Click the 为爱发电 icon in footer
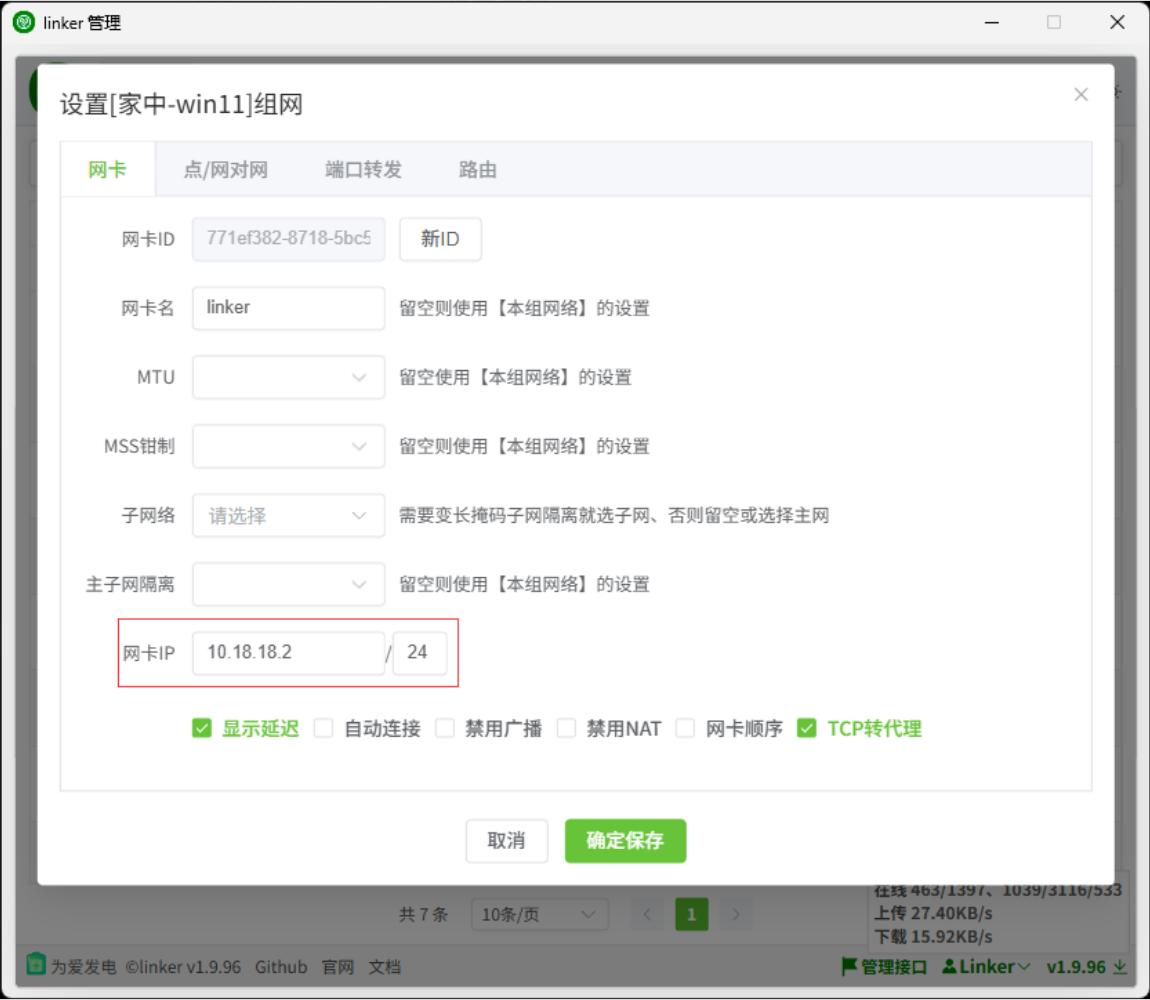The width and height of the screenshot is (1150, 1000). point(35,963)
